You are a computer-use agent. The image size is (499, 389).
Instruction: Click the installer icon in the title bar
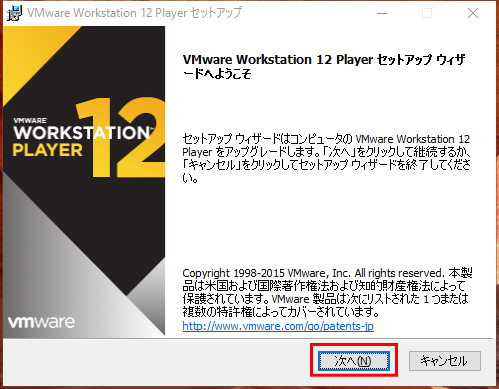click(14, 13)
